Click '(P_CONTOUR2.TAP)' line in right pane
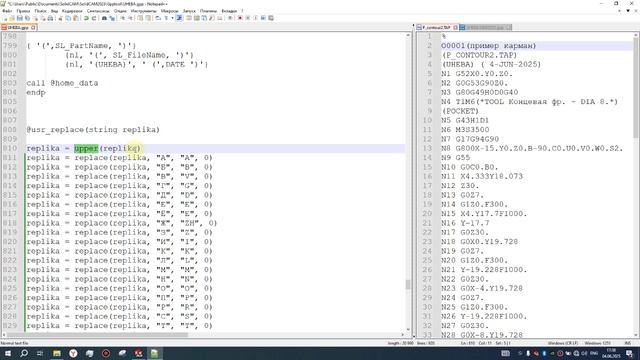This screenshot has height=360, width=640. tap(479, 55)
